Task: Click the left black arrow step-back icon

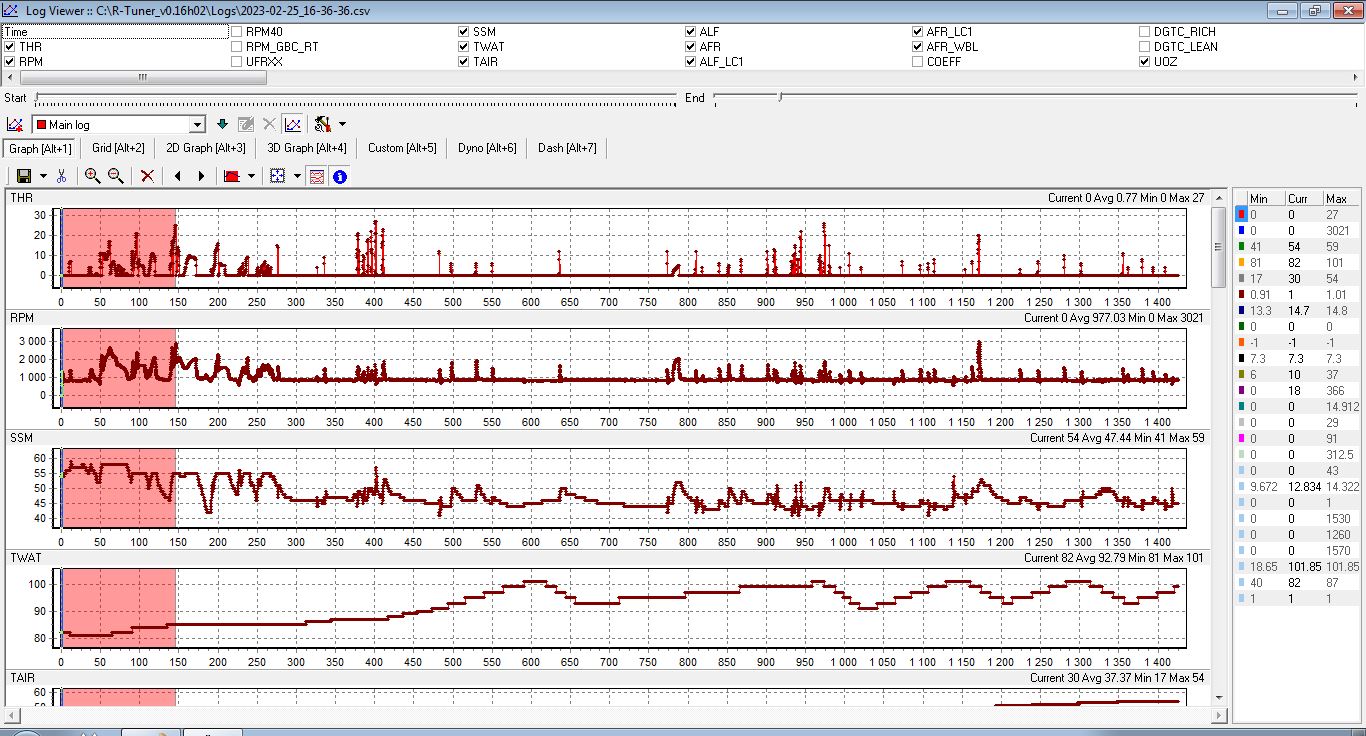Action: (x=178, y=176)
